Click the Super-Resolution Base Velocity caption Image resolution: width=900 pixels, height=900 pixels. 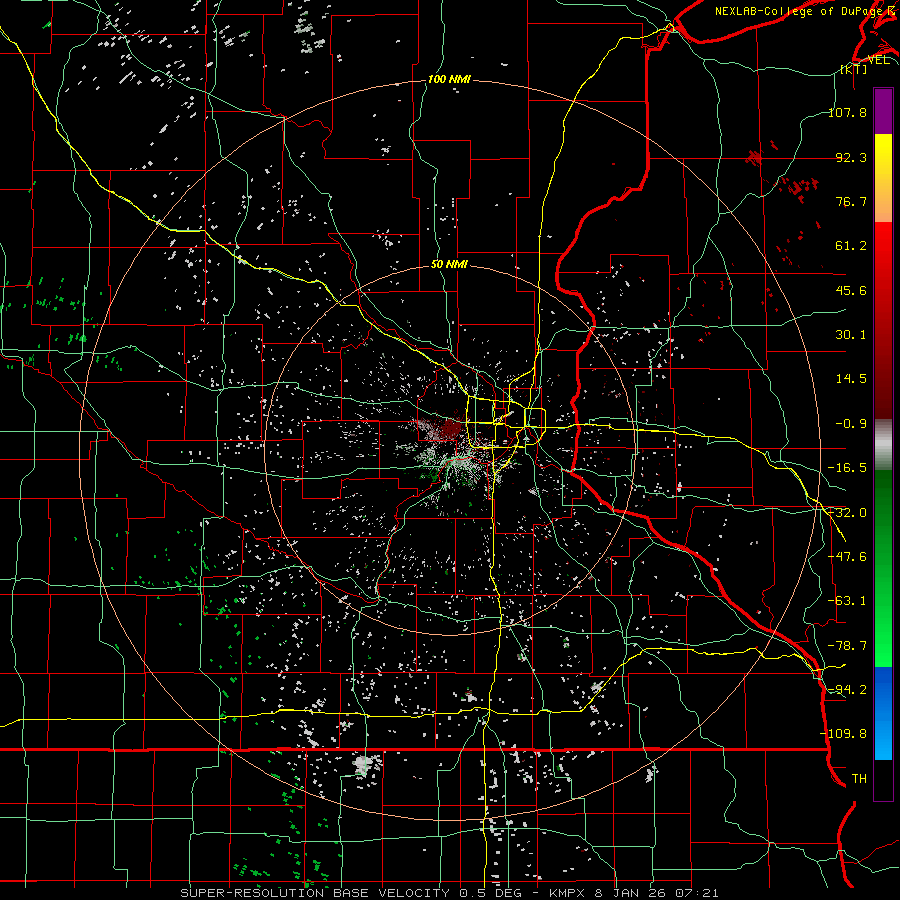click(449, 893)
